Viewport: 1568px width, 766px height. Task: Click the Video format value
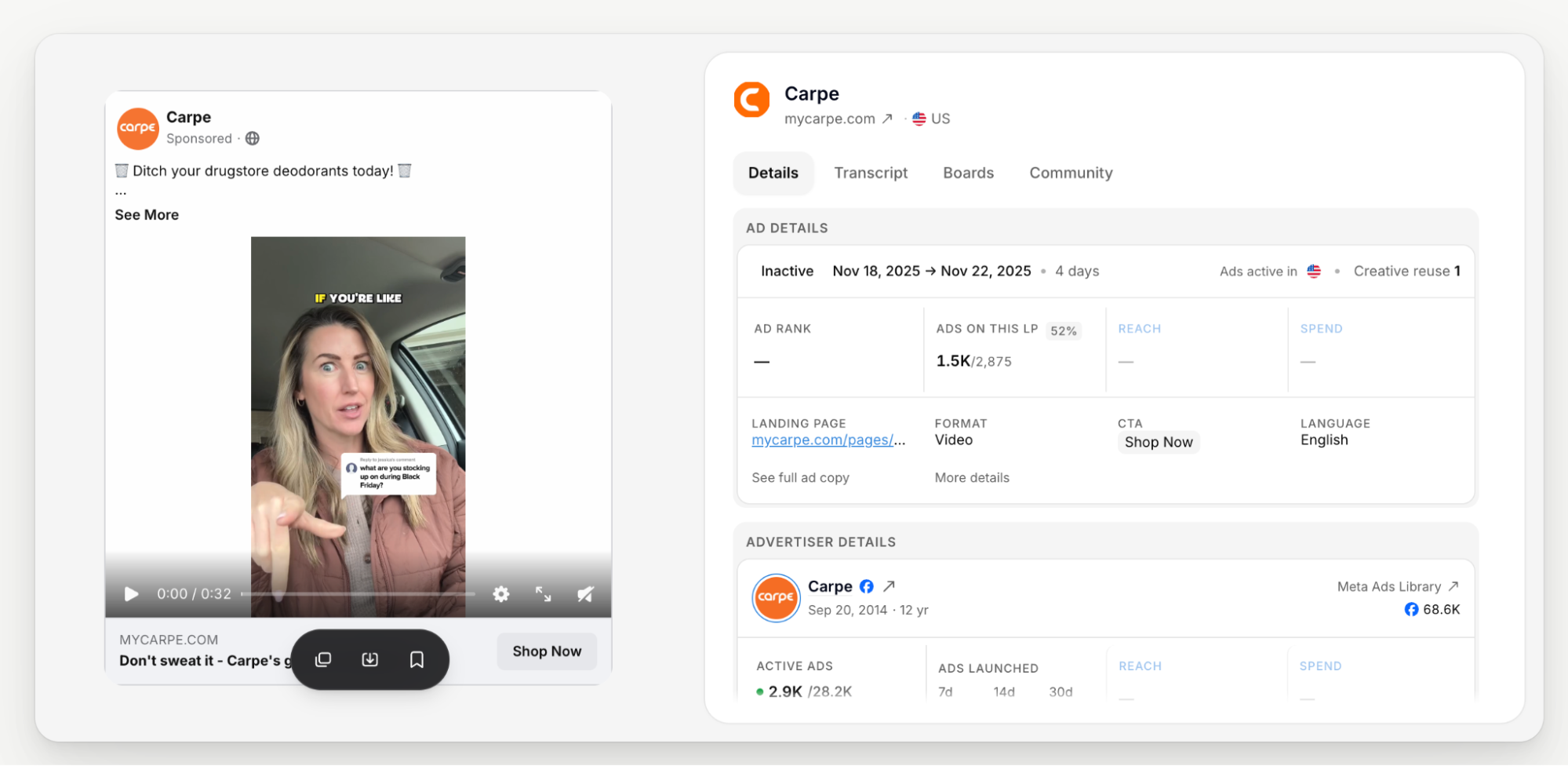953,440
